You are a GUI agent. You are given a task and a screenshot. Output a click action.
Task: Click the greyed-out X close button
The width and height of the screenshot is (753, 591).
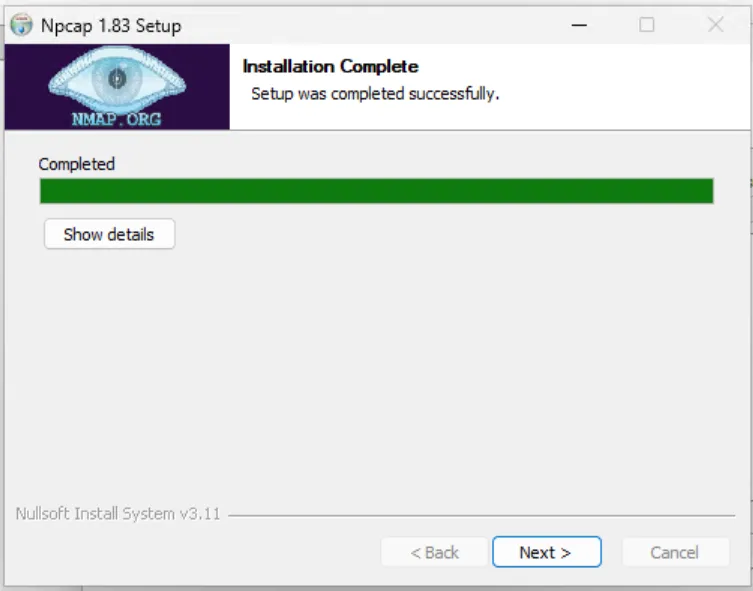click(x=716, y=24)
